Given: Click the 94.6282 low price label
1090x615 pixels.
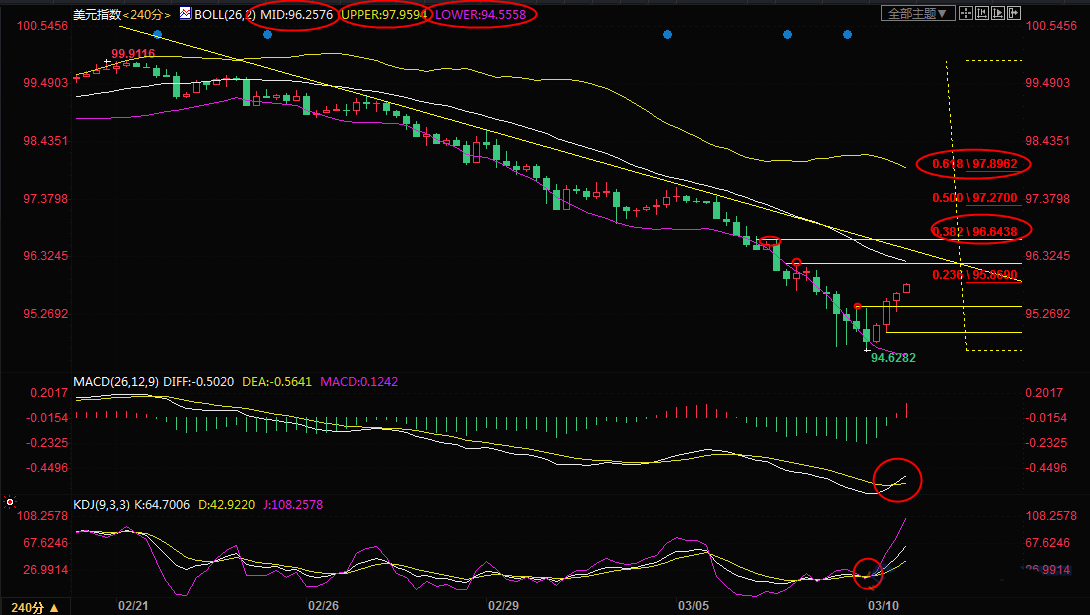Looking at the screenshot, I should (x=893, y=357).
